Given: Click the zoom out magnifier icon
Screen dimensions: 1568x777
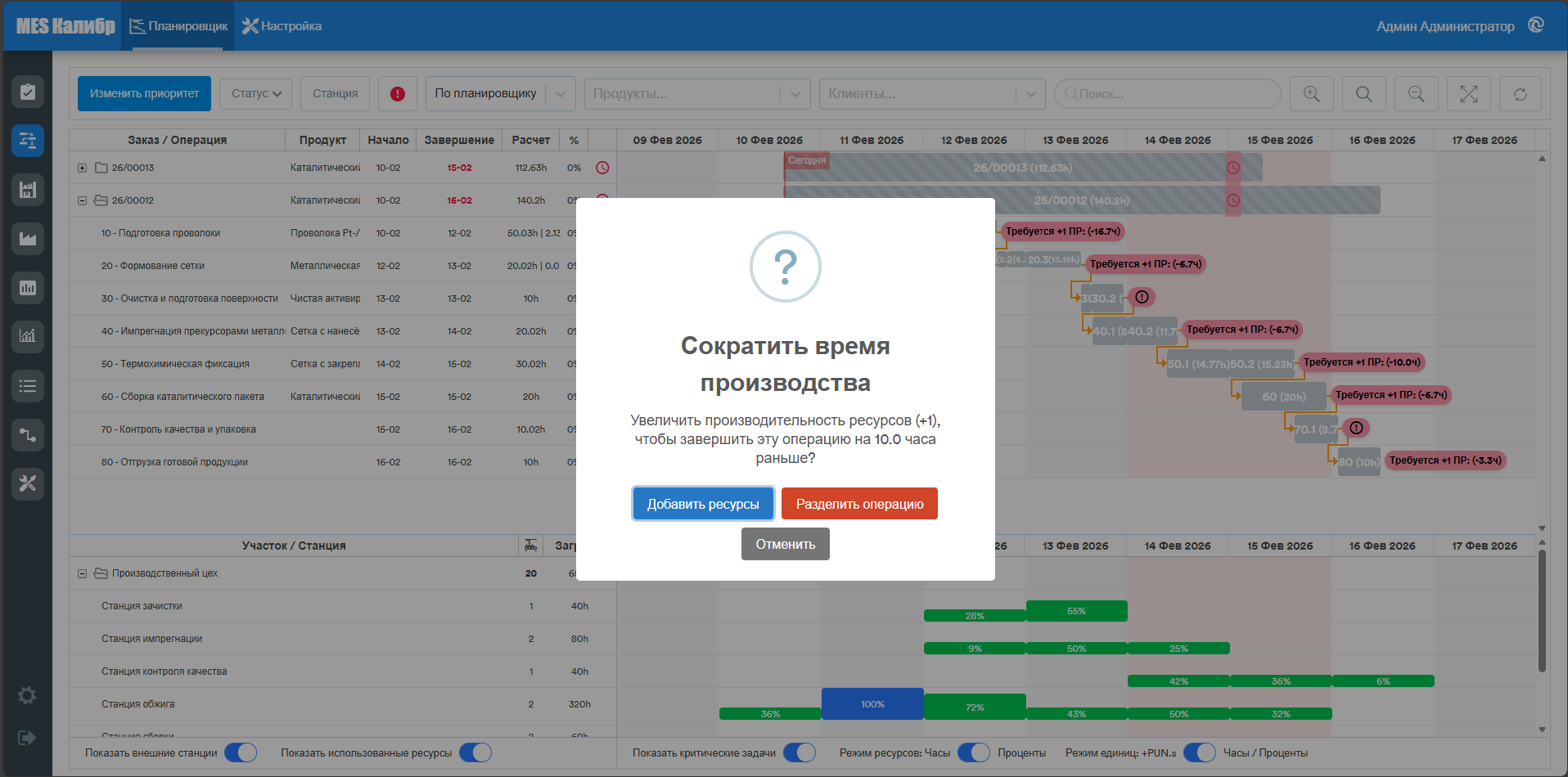Looking at the screenshot, I should point(1417,94).
